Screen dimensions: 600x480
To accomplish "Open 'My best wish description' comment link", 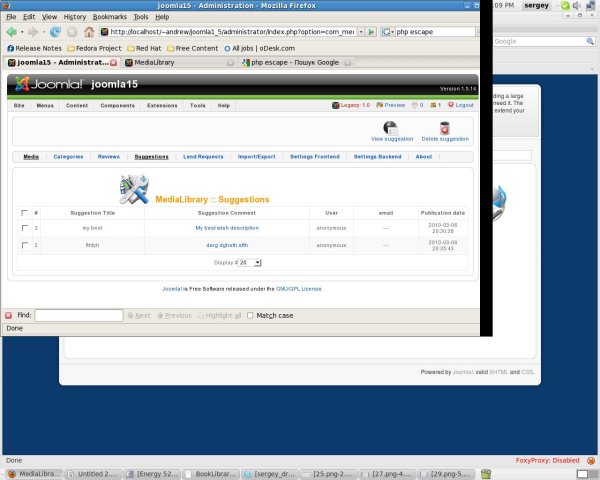I will point(227,228).
